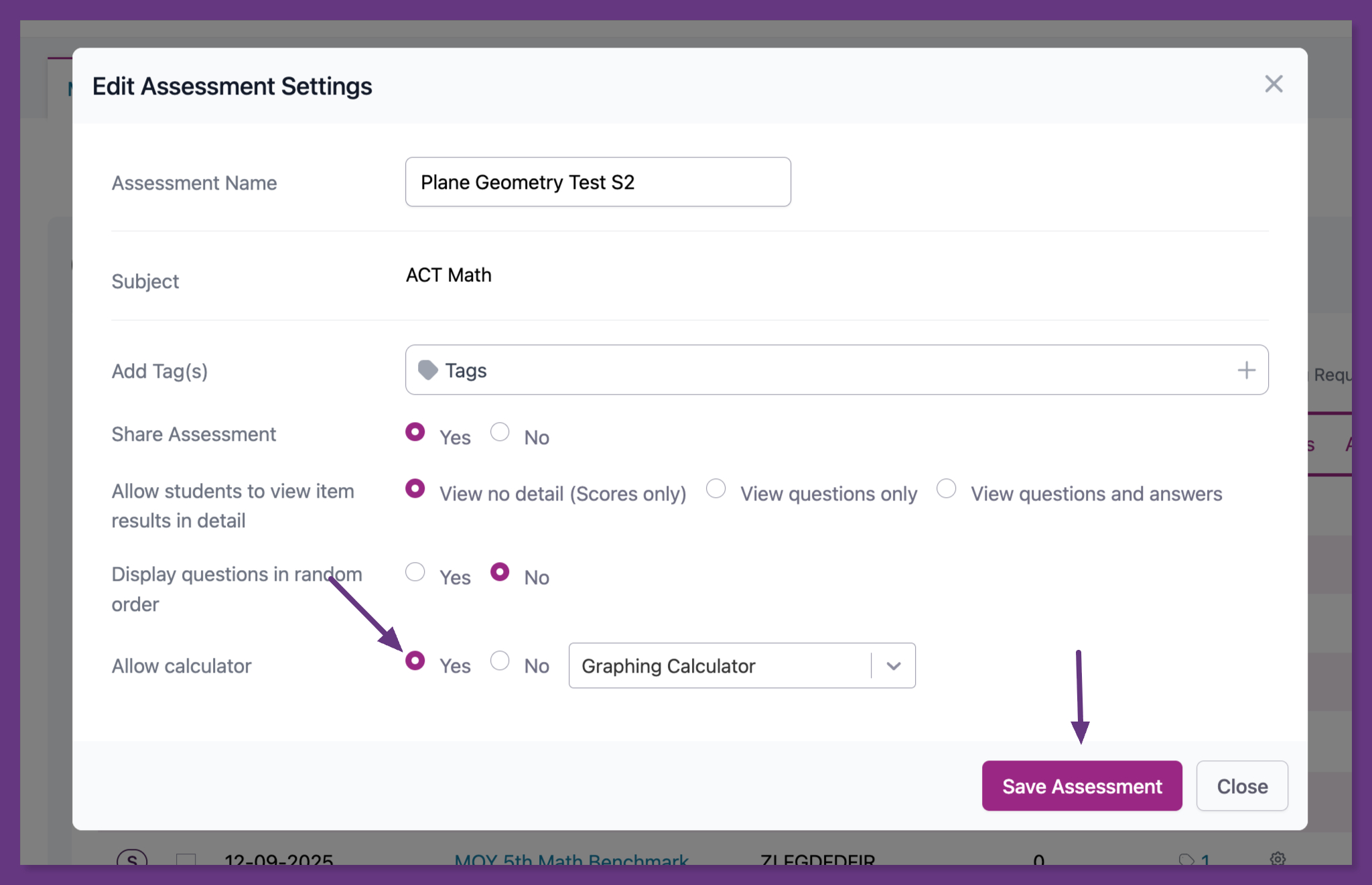The height and width of the screenshot is (885, 1372).
Task: Choose View no detail (Scores only)
Action: 415,489
